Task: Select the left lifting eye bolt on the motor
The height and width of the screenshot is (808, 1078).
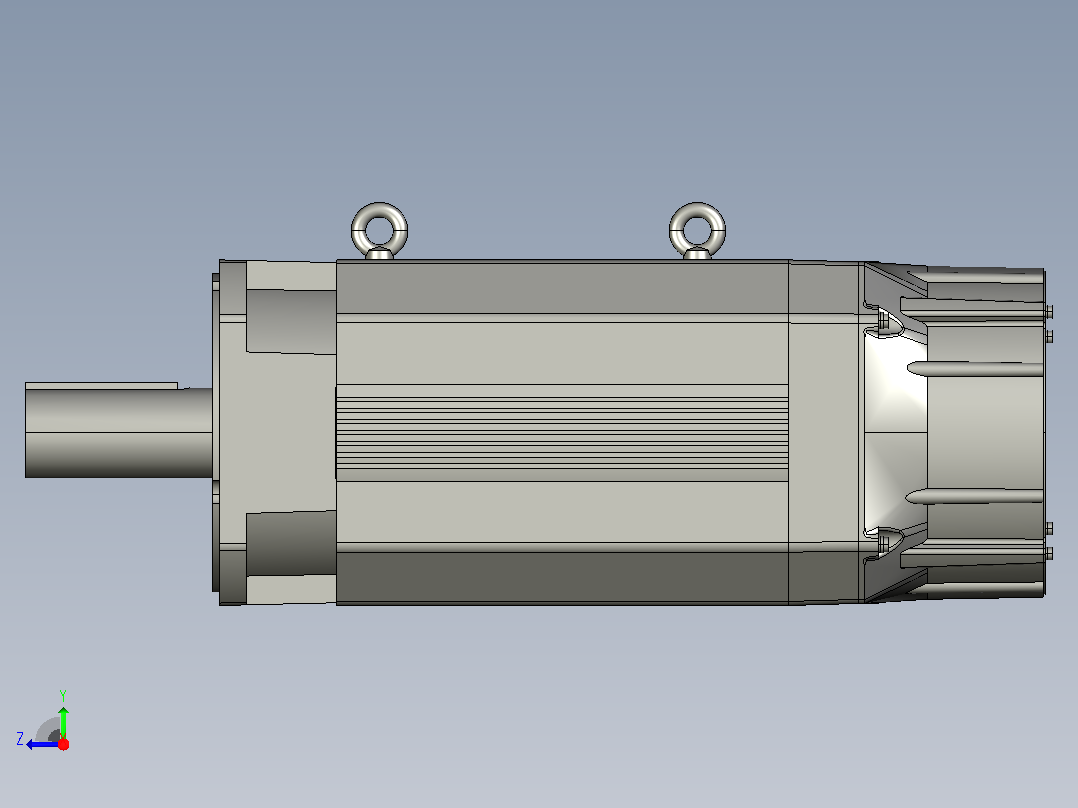Action: point(380,231)
